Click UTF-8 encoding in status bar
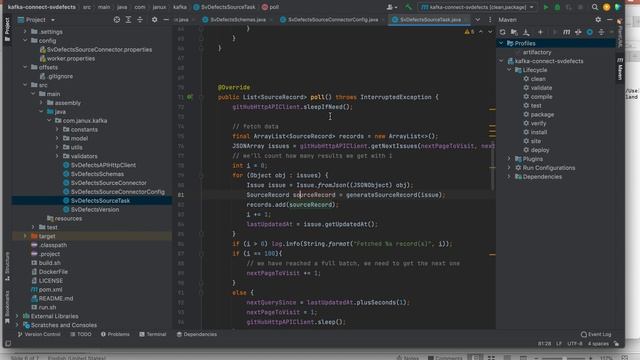Viewport: 640px width, 360px height. (x=575, y=344)
